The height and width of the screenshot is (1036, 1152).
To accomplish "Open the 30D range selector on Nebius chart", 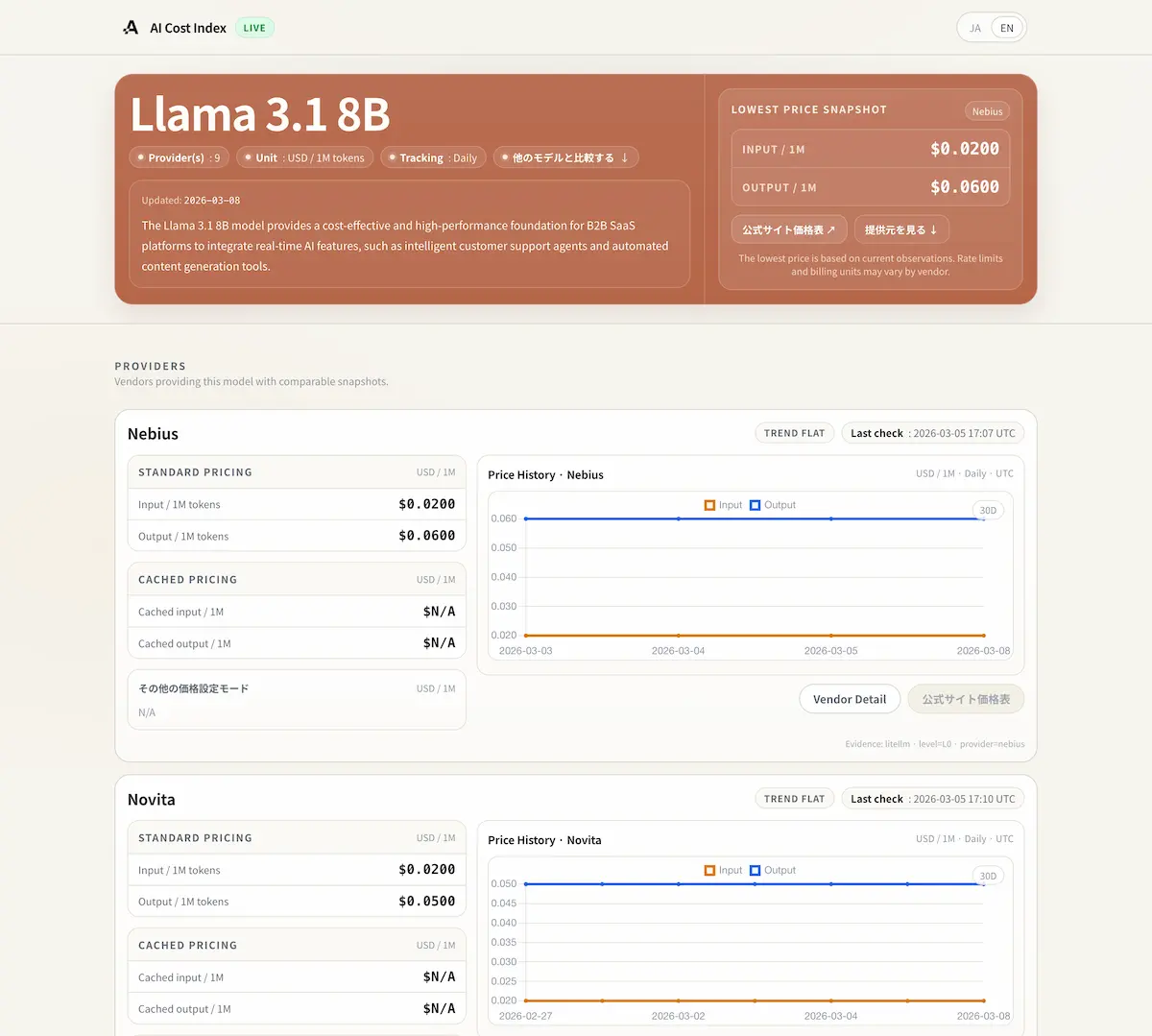I will (x=988, y=510).
